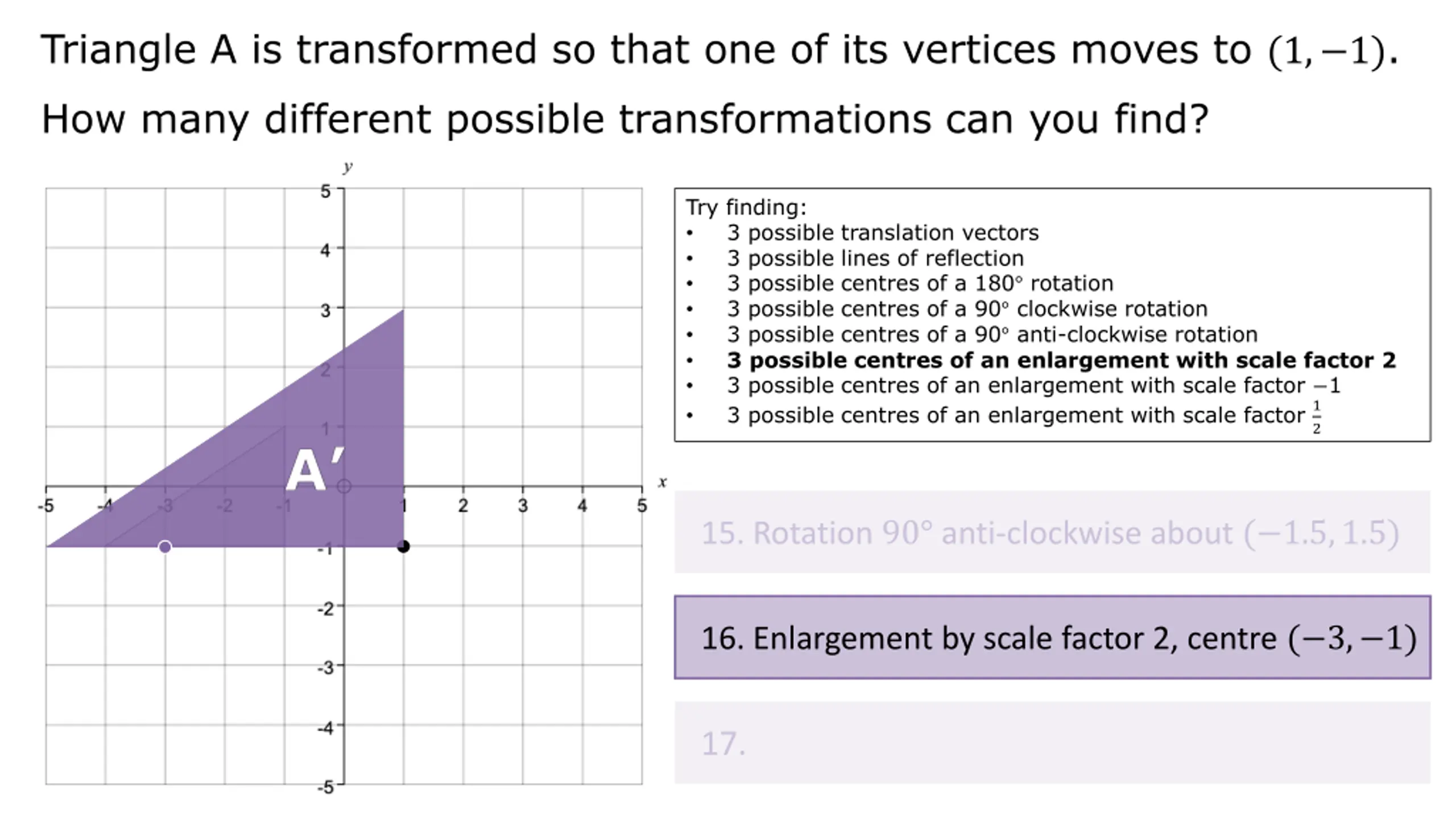Click the 'Try finding:' heading text
Viewport: 1456px width, 819px height.
click(x=746, y=208)
